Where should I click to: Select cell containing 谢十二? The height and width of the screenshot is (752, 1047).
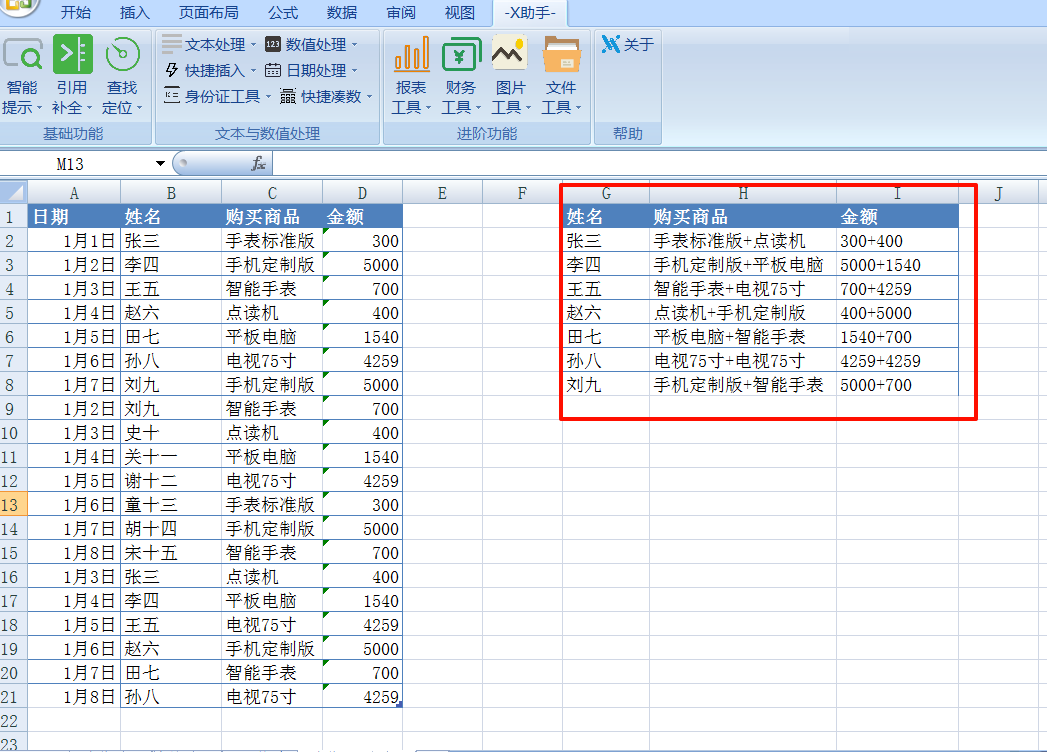tap(171, 481)
